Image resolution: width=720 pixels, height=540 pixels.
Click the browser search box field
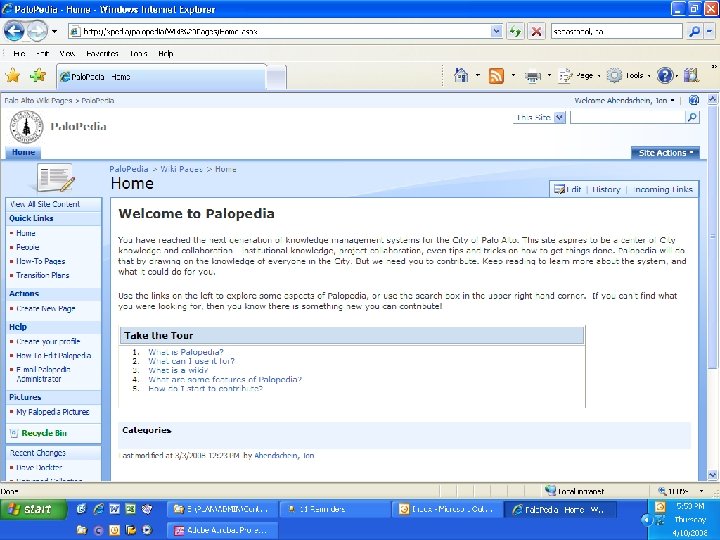coord(617,31)
